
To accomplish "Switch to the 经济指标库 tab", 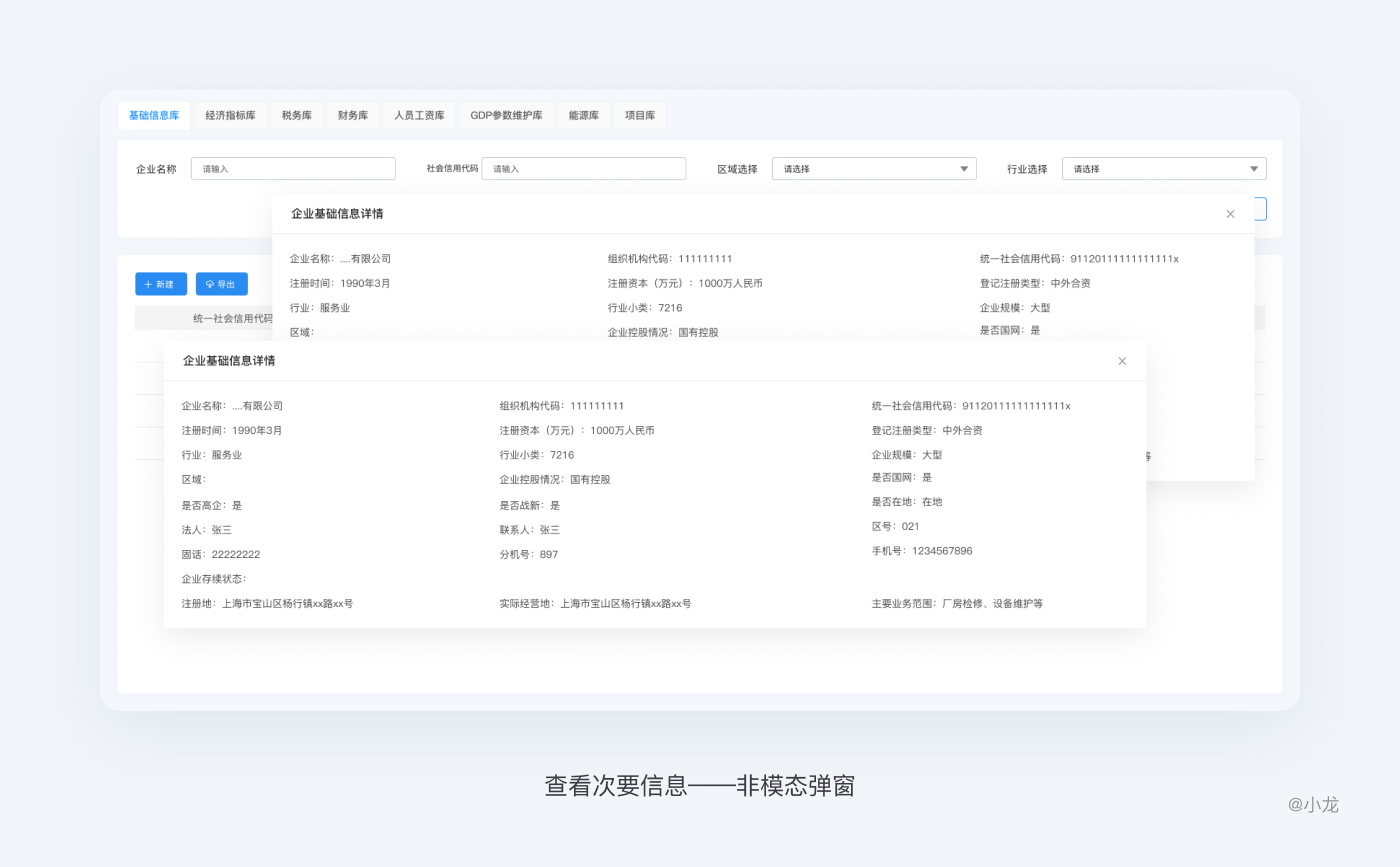I will click(x=230, y=116).
